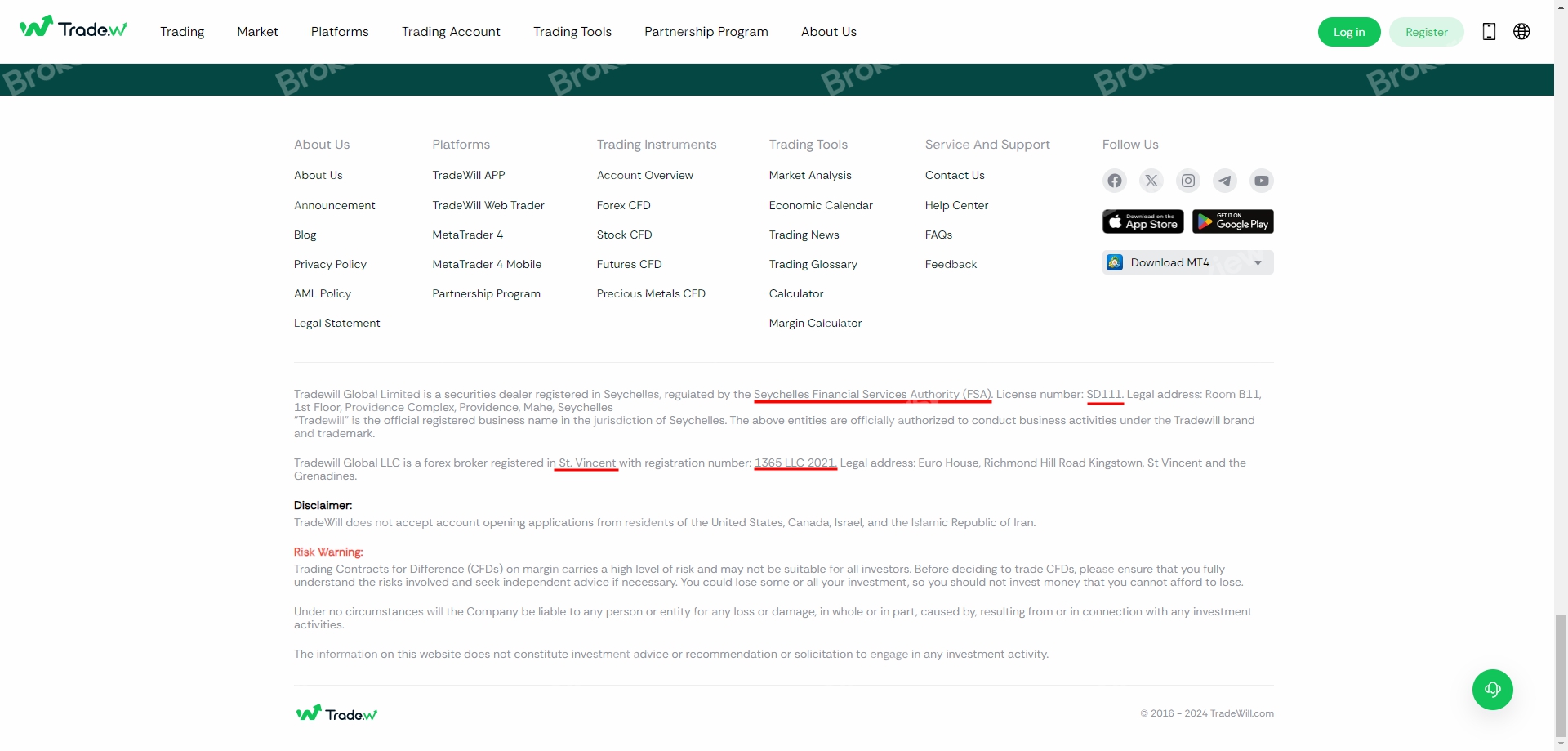Open the AML Policy footer link
Screen dimensions: 1568x751
(323, 293)
